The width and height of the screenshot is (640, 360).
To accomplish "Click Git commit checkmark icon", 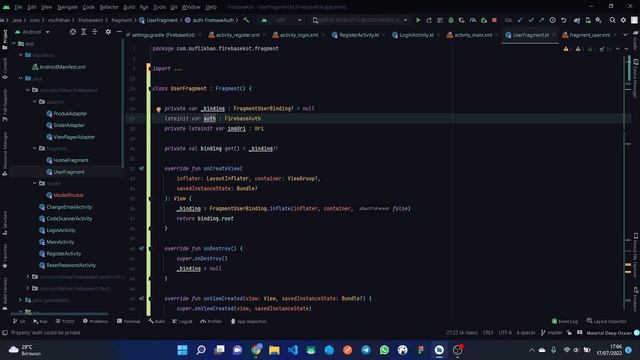I will pos(531,20).
